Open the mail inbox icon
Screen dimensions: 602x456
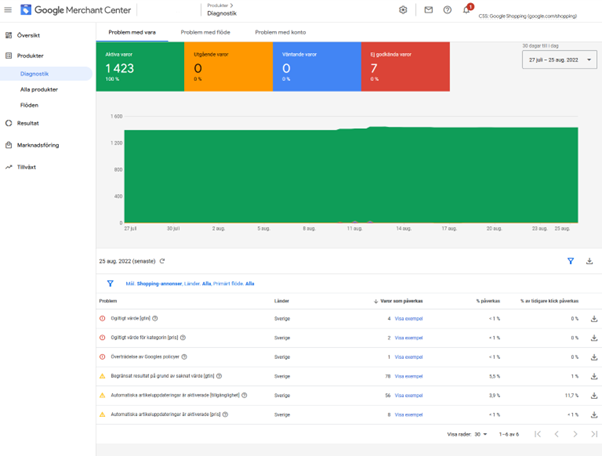tap(428, 10)
